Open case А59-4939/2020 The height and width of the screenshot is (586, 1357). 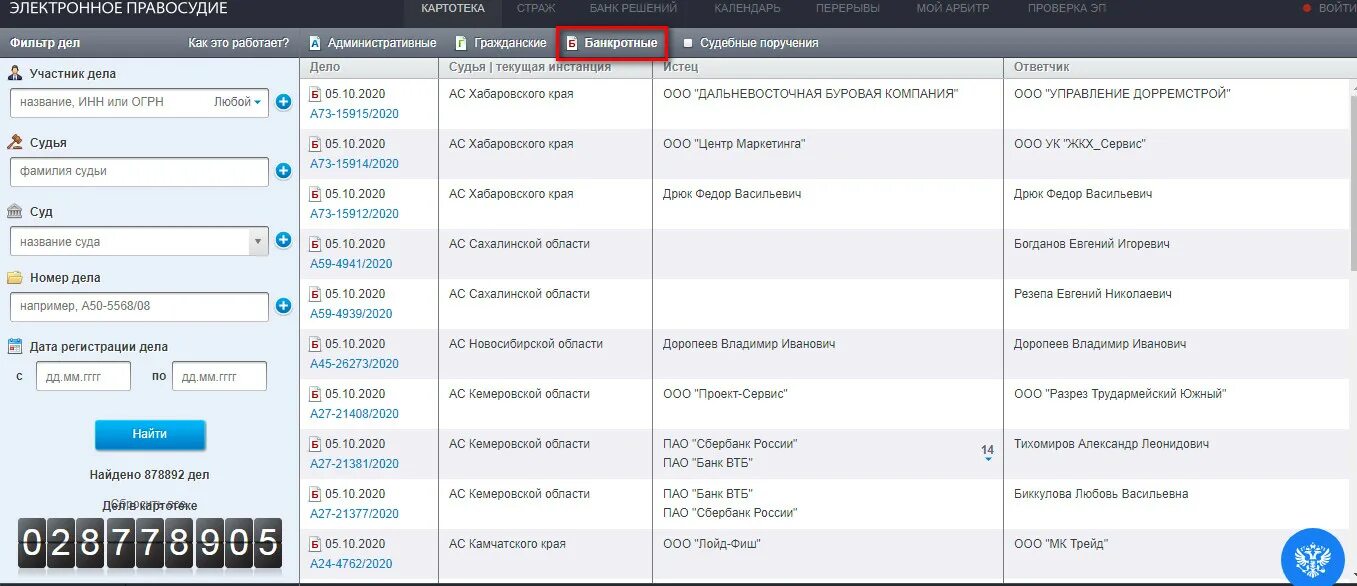tap(351, 314)
